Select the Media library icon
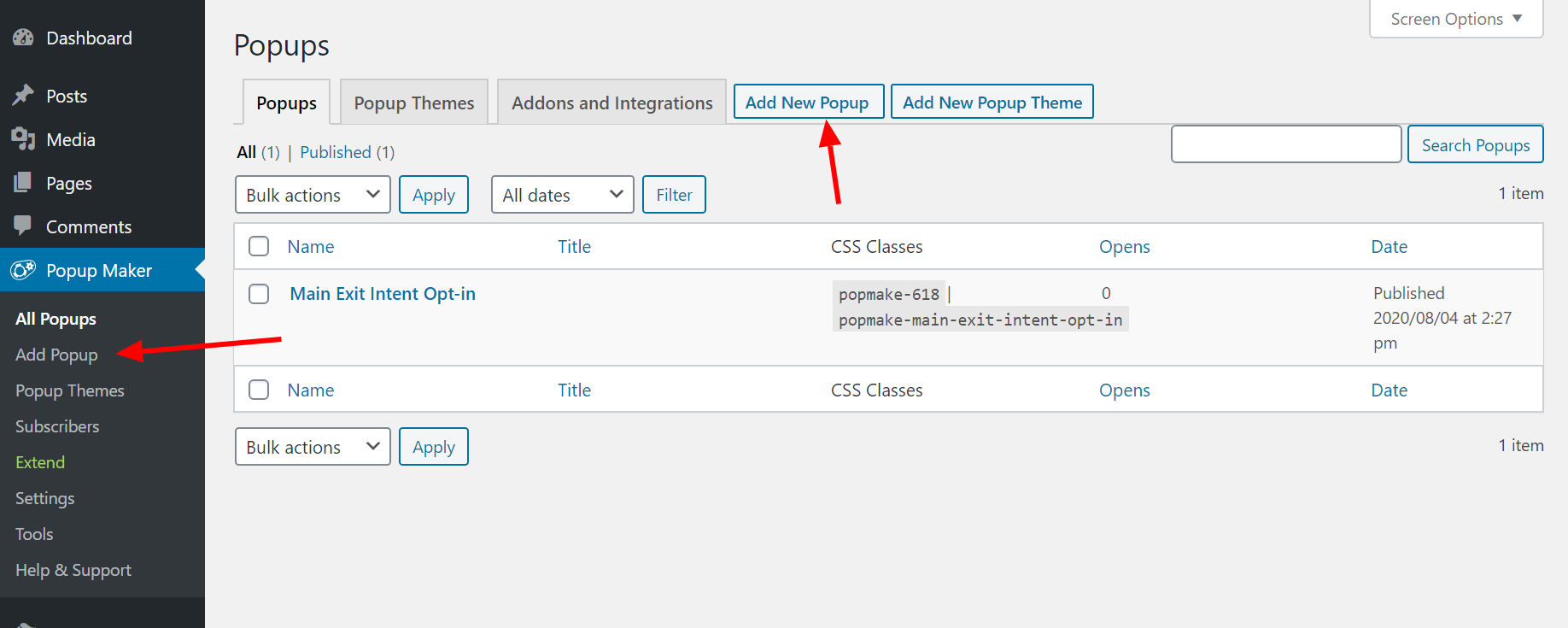 click(23, 139)
